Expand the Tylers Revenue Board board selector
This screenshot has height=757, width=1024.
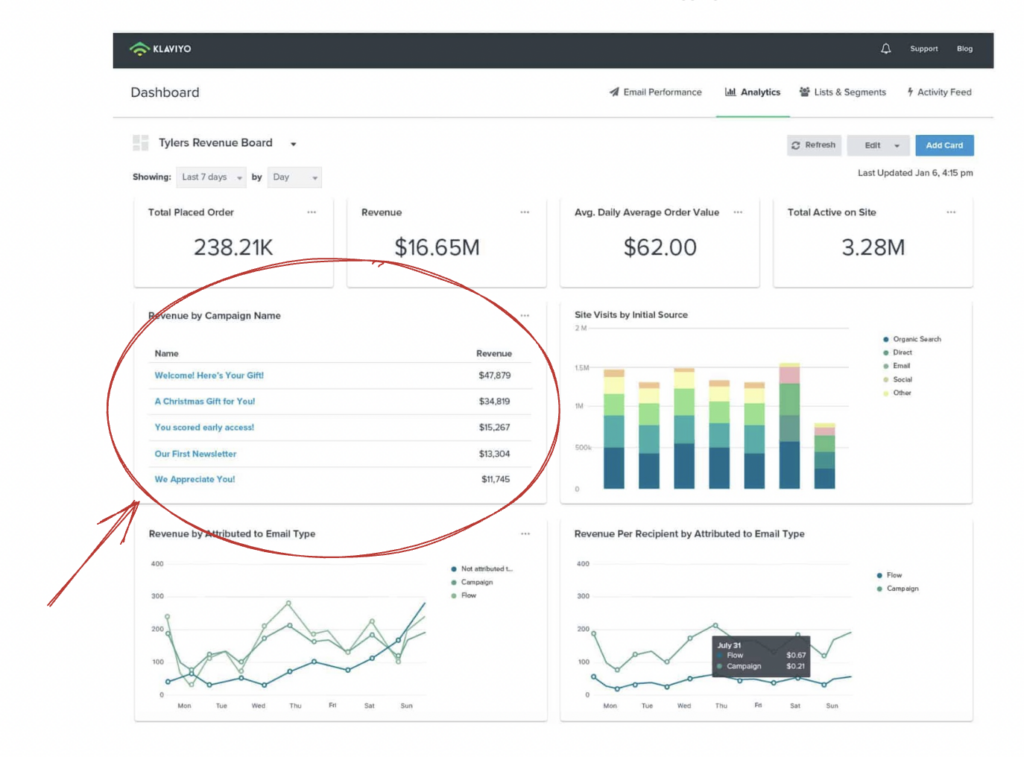tap(291, 143)
